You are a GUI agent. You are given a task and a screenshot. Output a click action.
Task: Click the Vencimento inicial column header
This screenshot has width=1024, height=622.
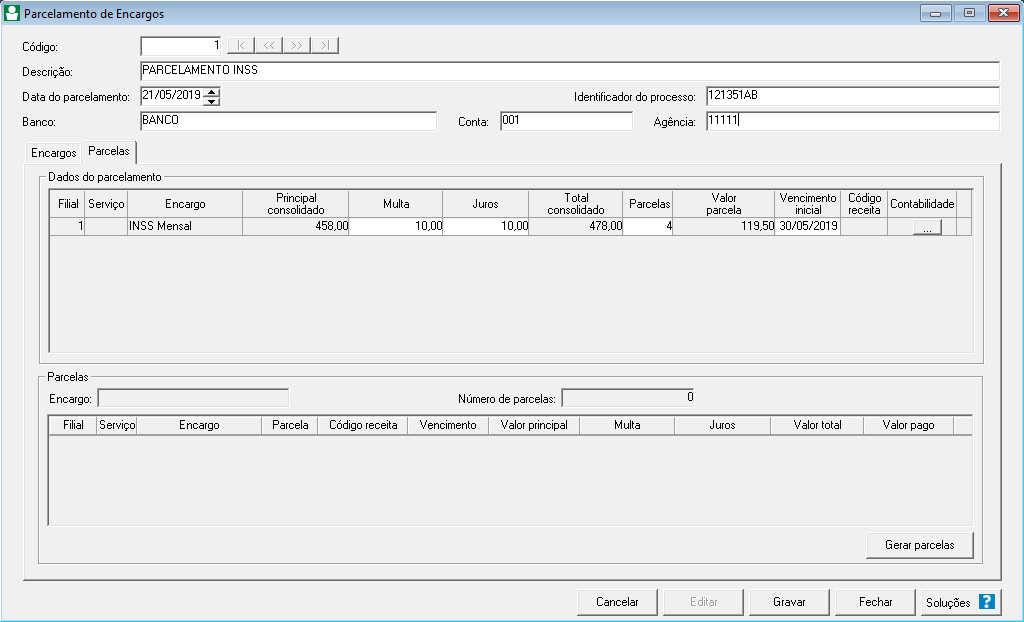point(808,204)
